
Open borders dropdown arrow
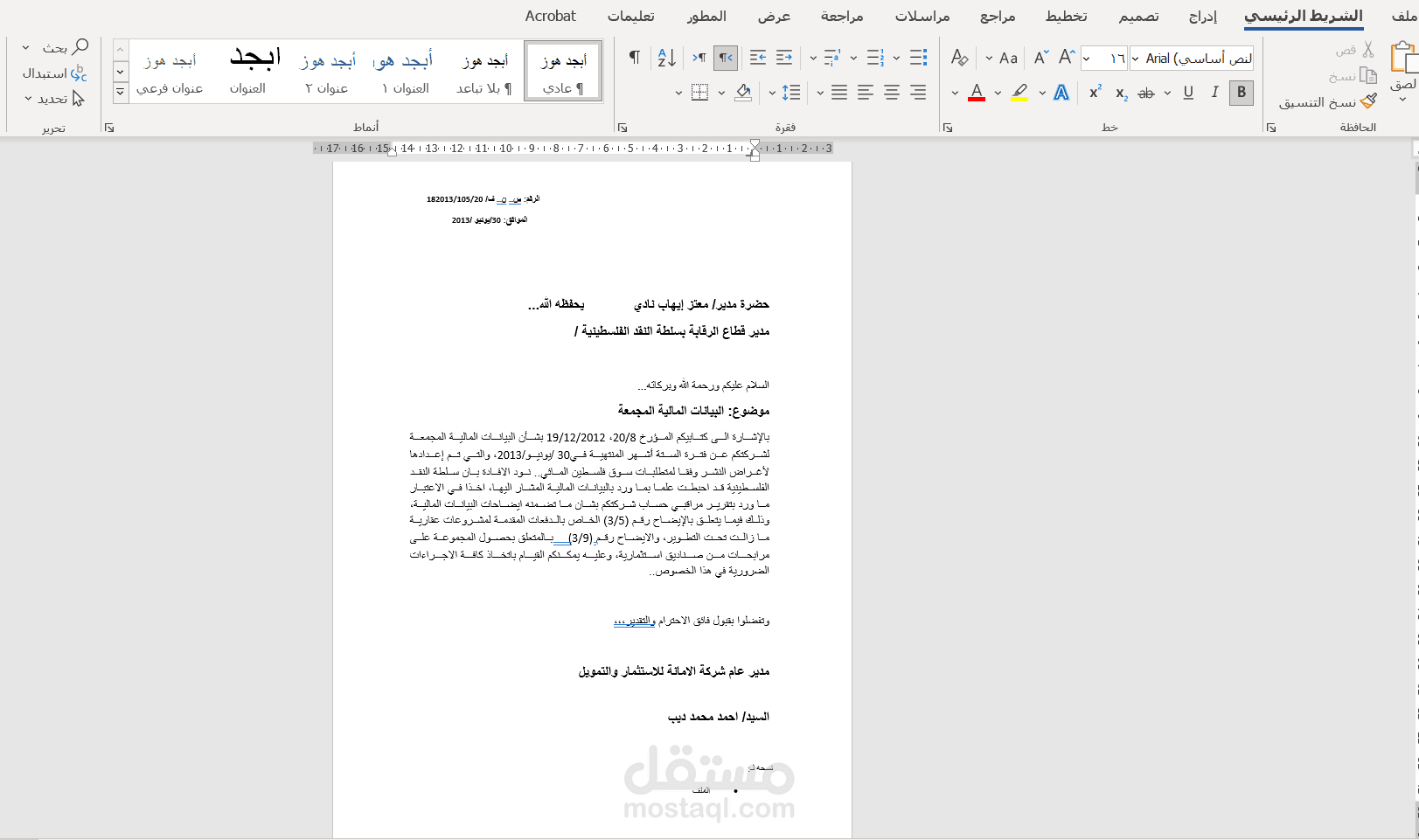coord(678,93)
